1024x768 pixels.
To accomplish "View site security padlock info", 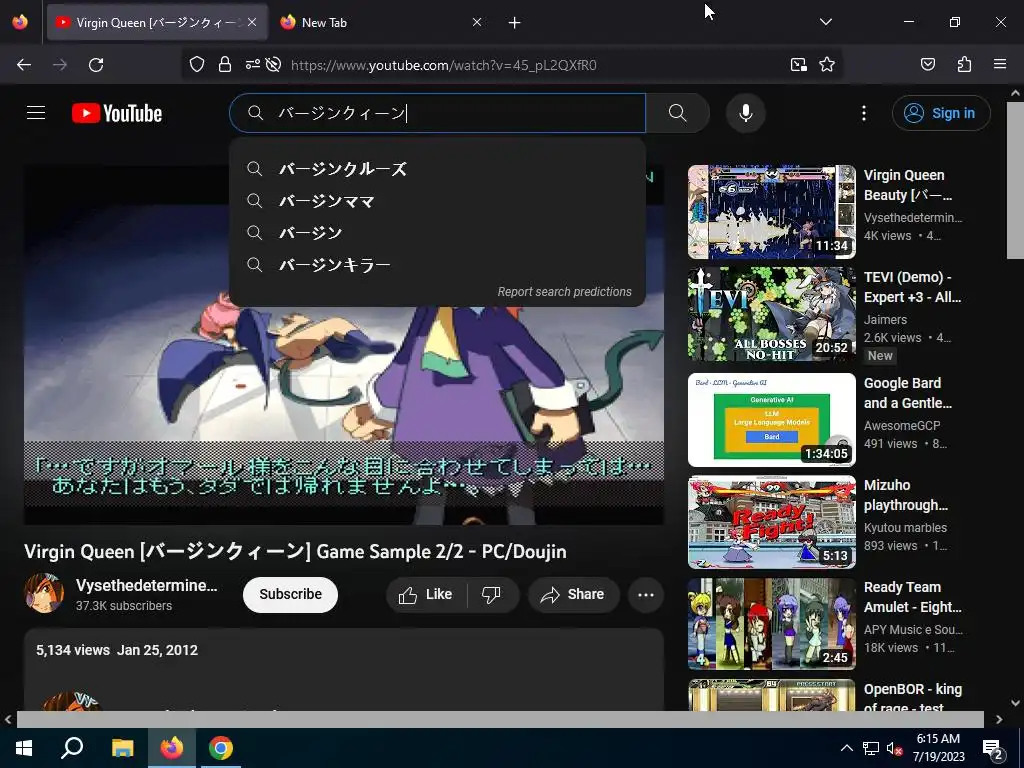I will coord(225,64).
